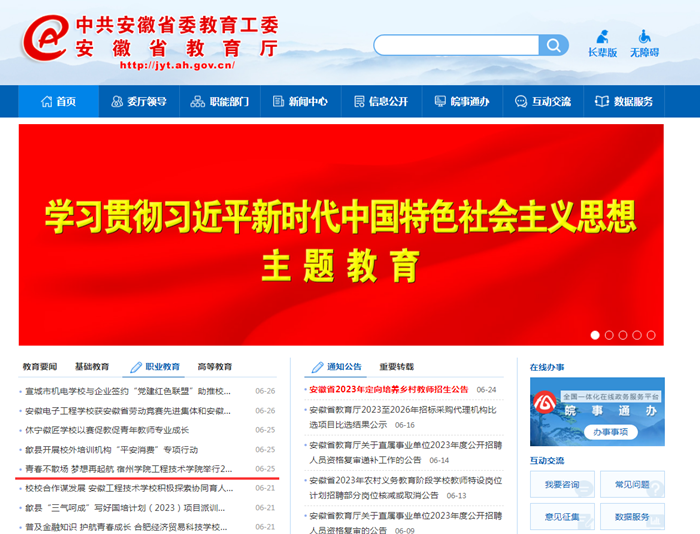Open the 长辈版 elder mode icon
This screenshot has height=534, width=700.
point(602,44)
